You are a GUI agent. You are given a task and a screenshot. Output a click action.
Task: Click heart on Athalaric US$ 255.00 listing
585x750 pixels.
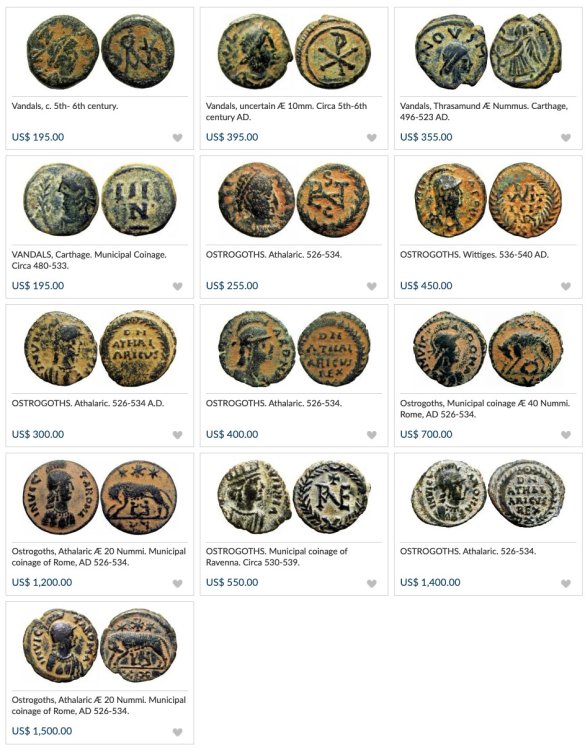click(372, 286)
